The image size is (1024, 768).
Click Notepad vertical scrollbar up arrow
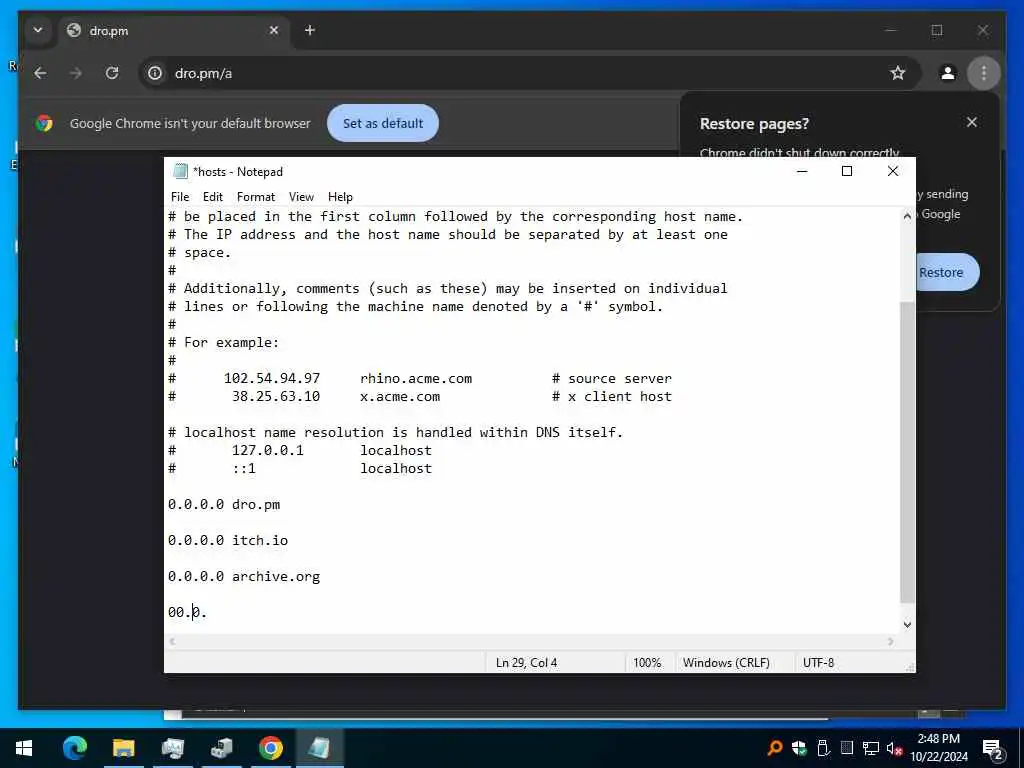click(x=907, y=216)
